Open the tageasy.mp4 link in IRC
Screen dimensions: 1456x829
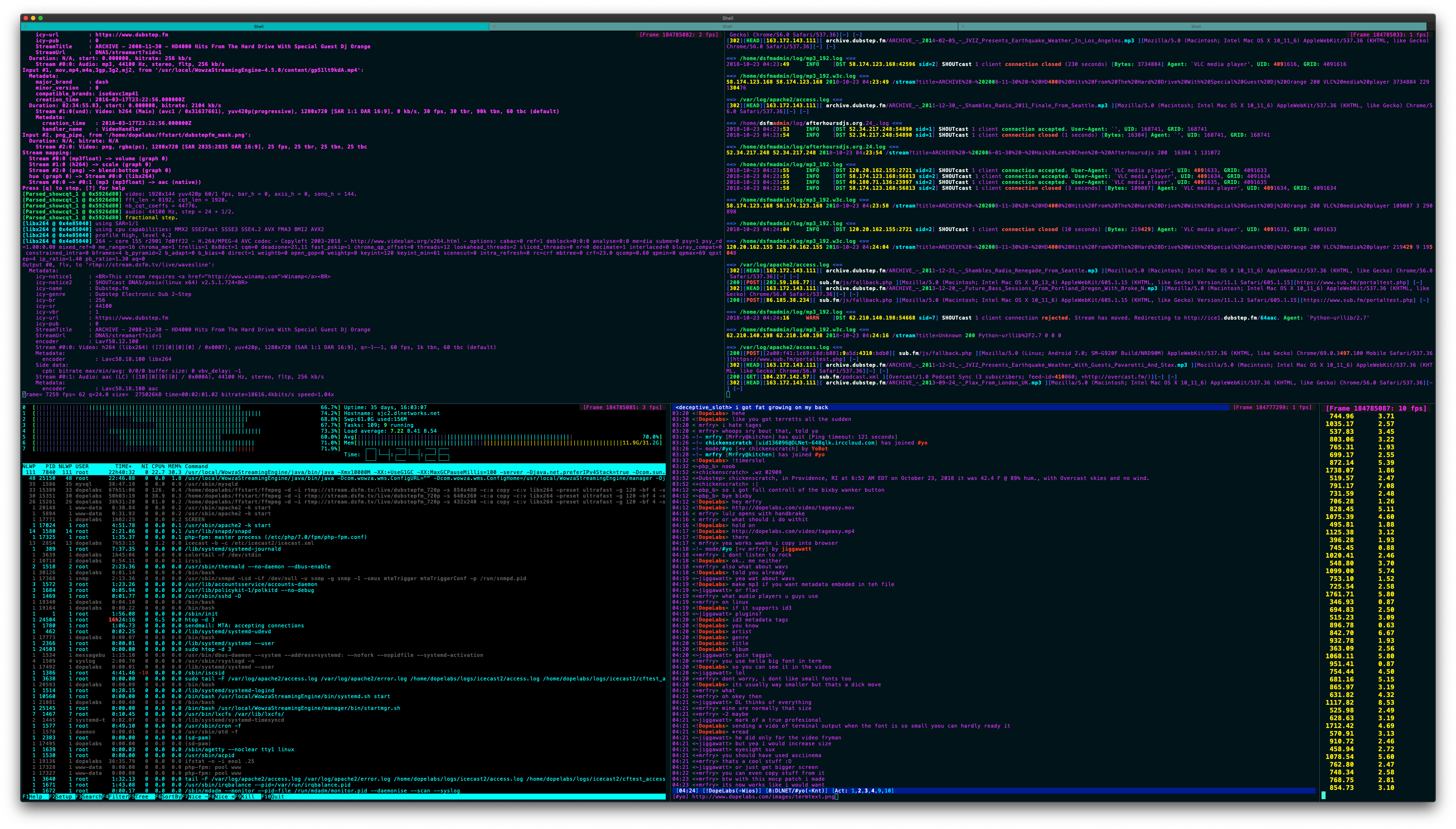click(x=793, y=531)
